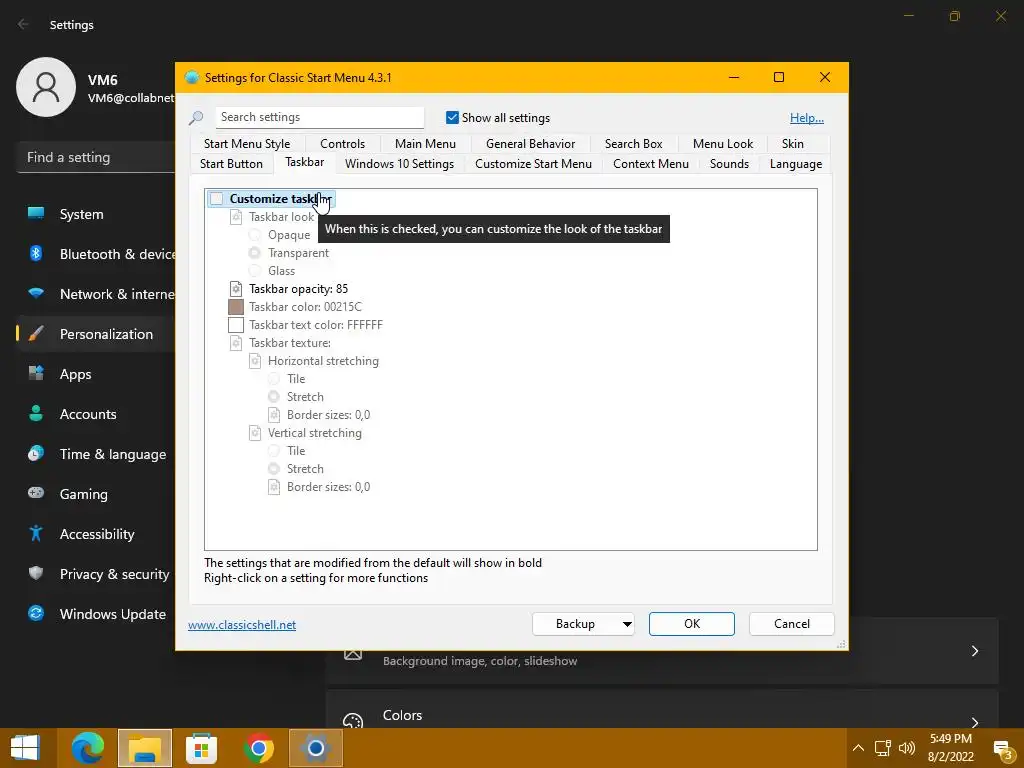Open the Sounds tab
Screen dimensions: 1024x768
pos(729,164)
